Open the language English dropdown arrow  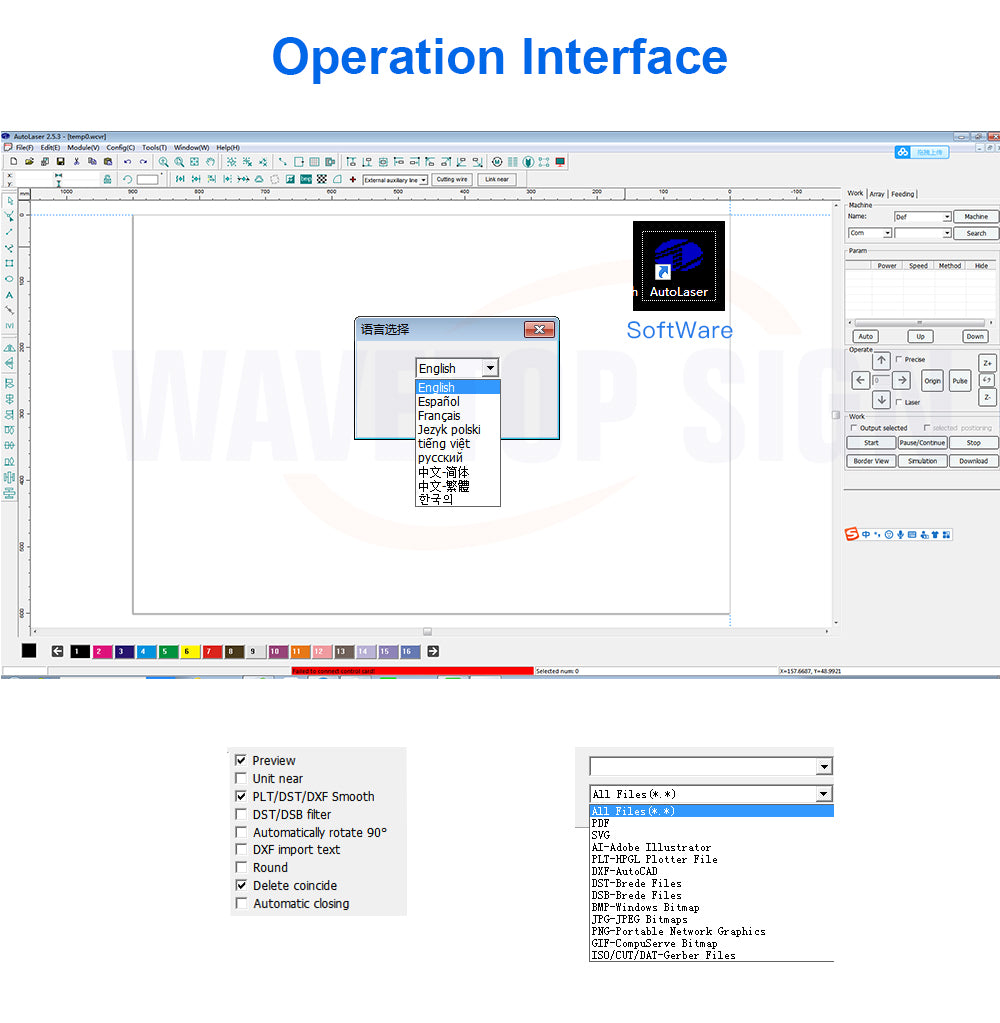point(491,368)
